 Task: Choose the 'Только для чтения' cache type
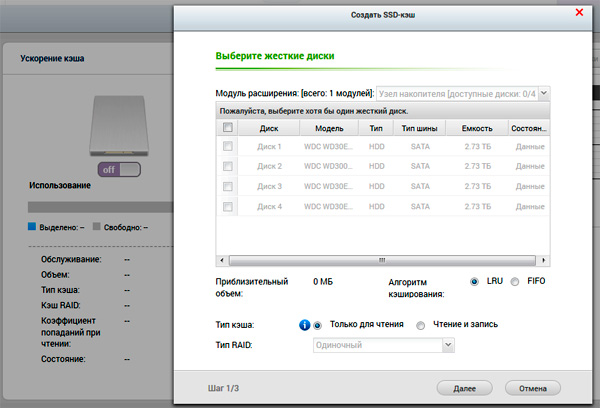(x=319, y=325)
